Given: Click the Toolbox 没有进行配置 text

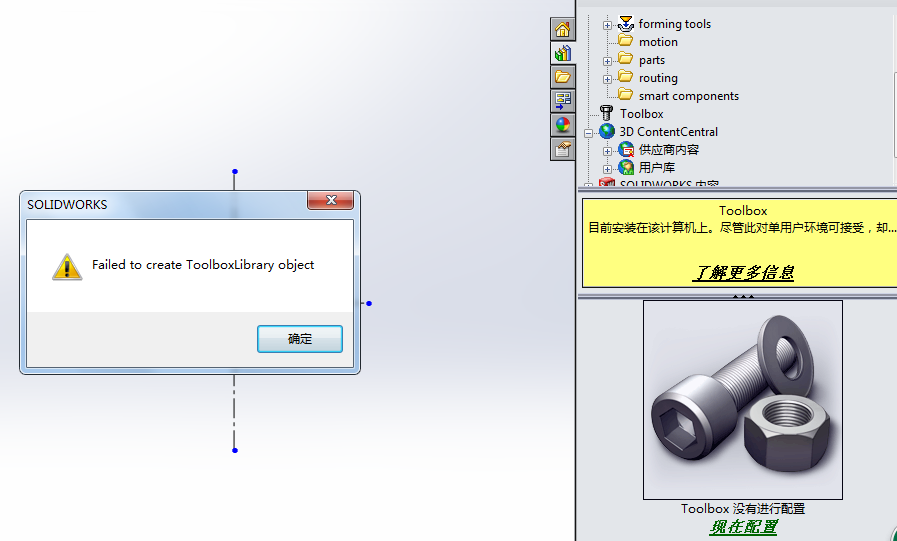Looking at the screenshot, I should click(743, 508).
